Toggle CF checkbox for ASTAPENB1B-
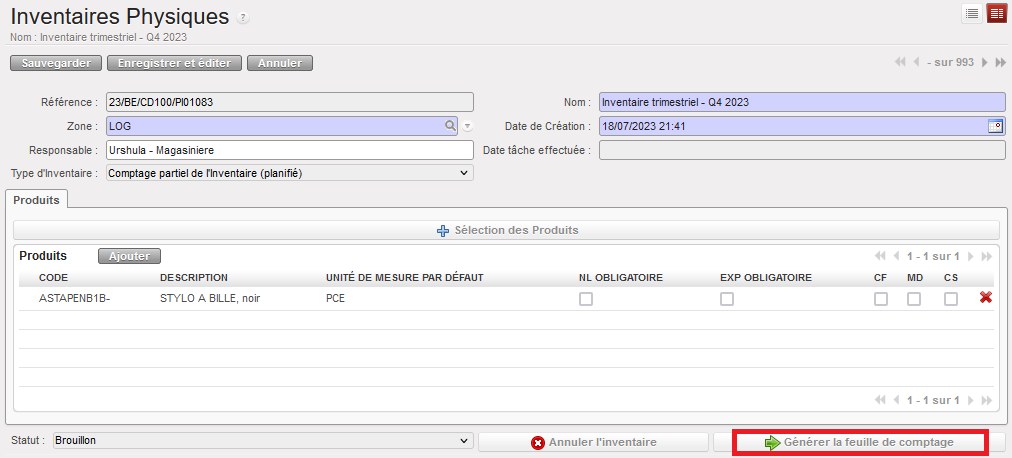This screenshot has height=458, width=1012. click(x=881, y=298)
